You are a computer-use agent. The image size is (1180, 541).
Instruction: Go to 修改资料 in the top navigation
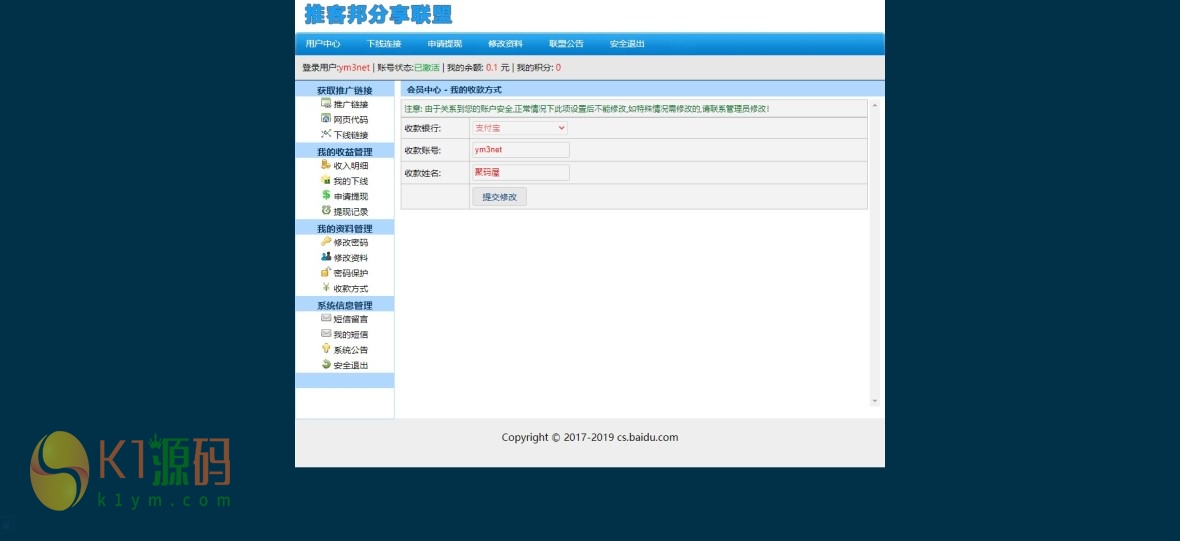(x=505, y=44)
